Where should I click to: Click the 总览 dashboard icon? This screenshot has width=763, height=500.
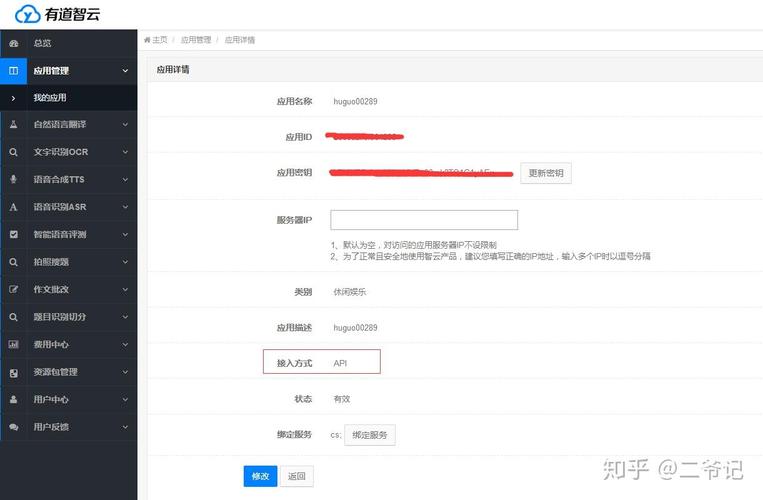(x=14, y=43)
